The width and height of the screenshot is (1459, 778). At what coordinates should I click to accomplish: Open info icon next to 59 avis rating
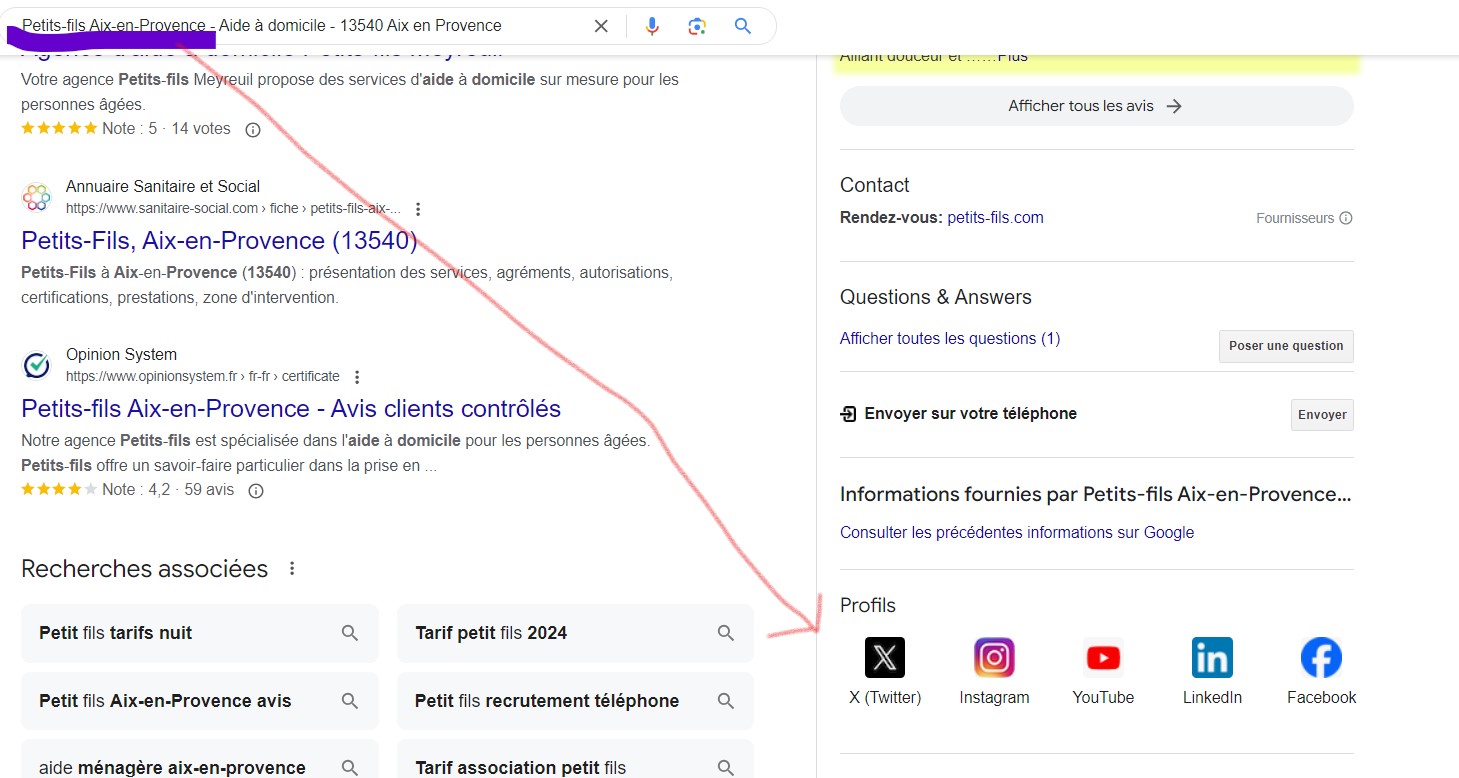click(256, 490)
